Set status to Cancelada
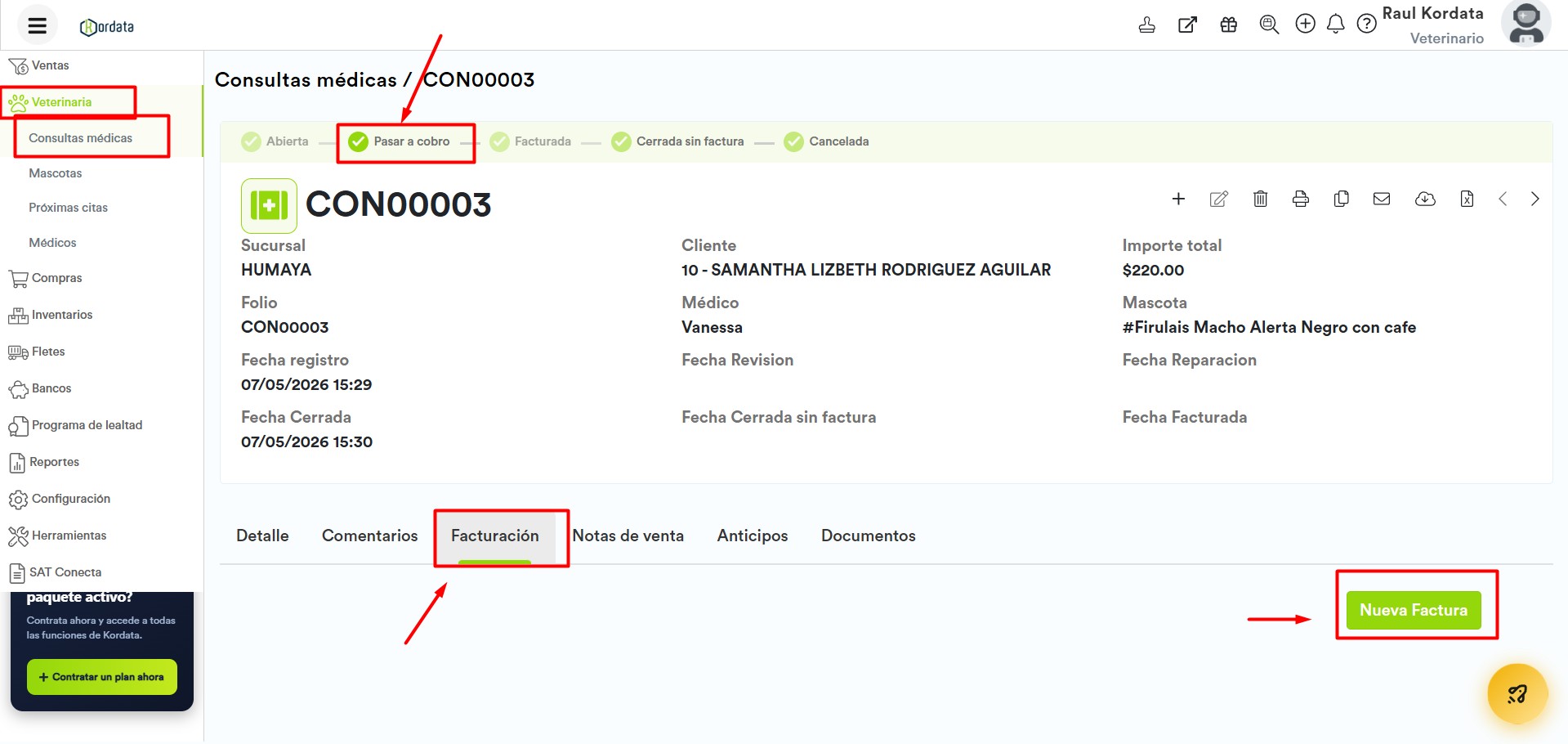The height and width of the screenshot is (744, 1568). tap(827, 141)
